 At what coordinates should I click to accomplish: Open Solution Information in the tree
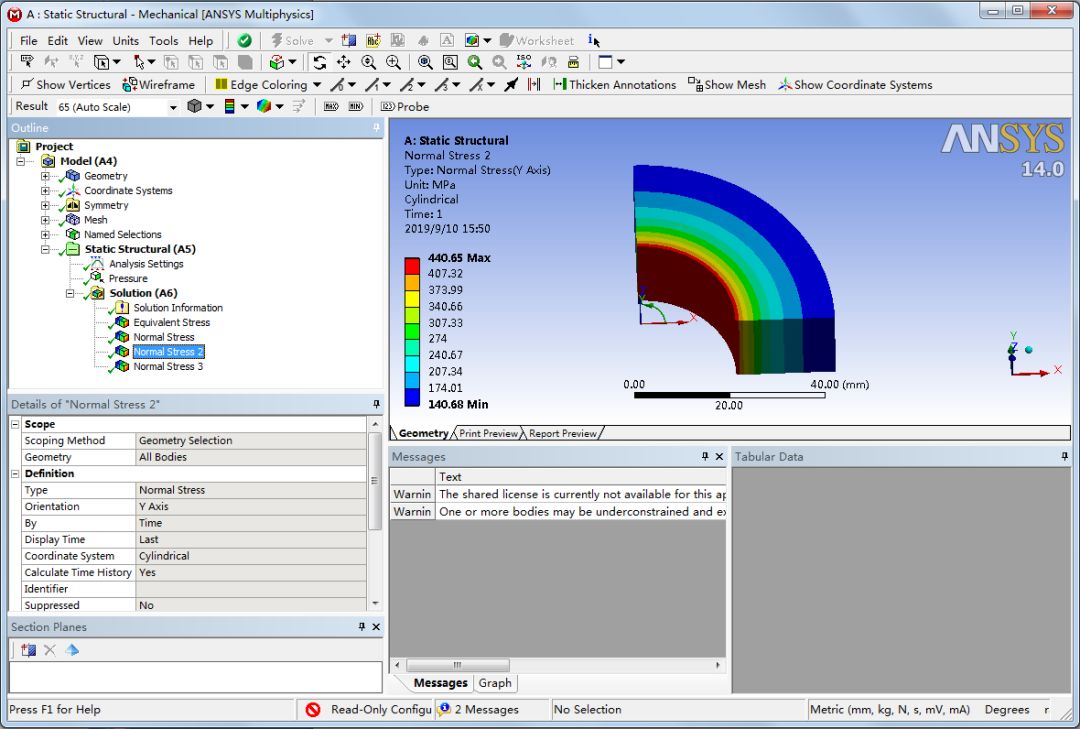[178, 308]
